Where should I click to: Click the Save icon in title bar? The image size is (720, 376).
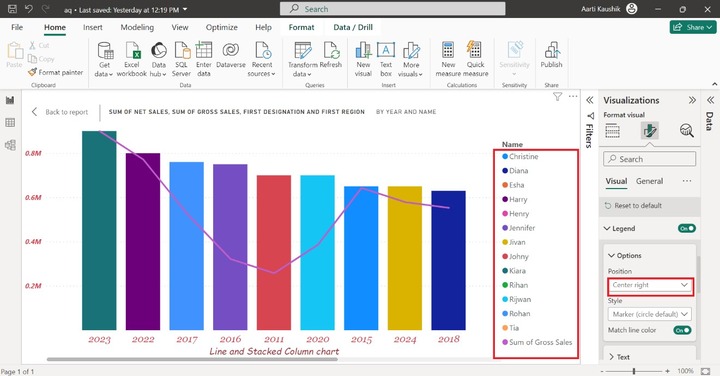tap(12, 9)
